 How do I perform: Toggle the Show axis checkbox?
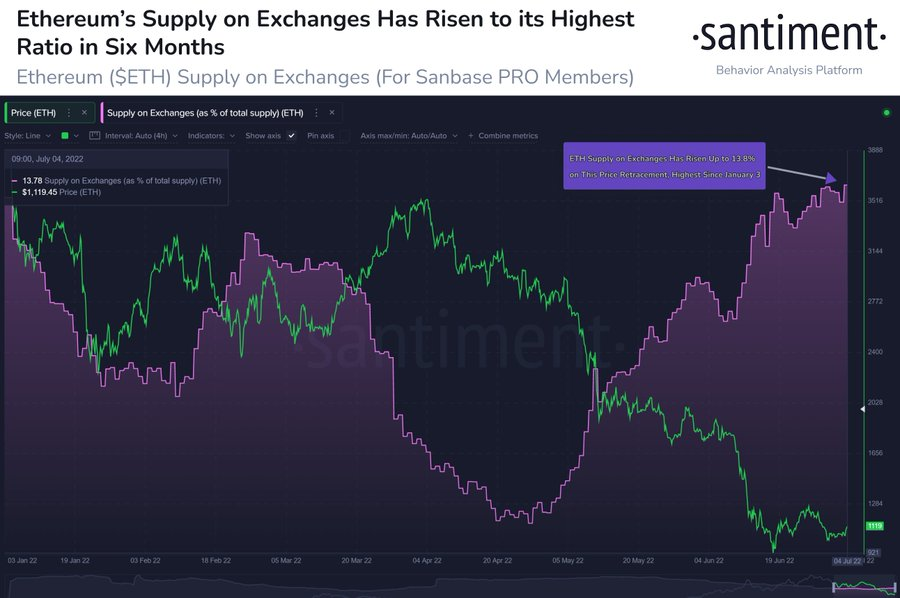tap(292, 135)
